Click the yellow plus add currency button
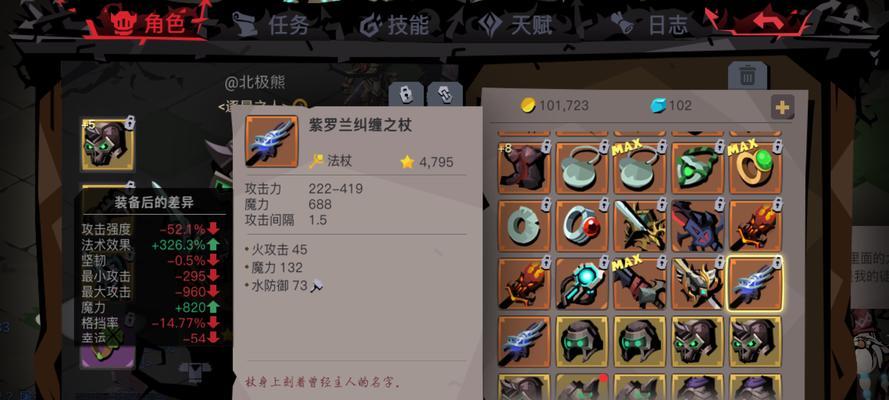 tap(782, 107)
